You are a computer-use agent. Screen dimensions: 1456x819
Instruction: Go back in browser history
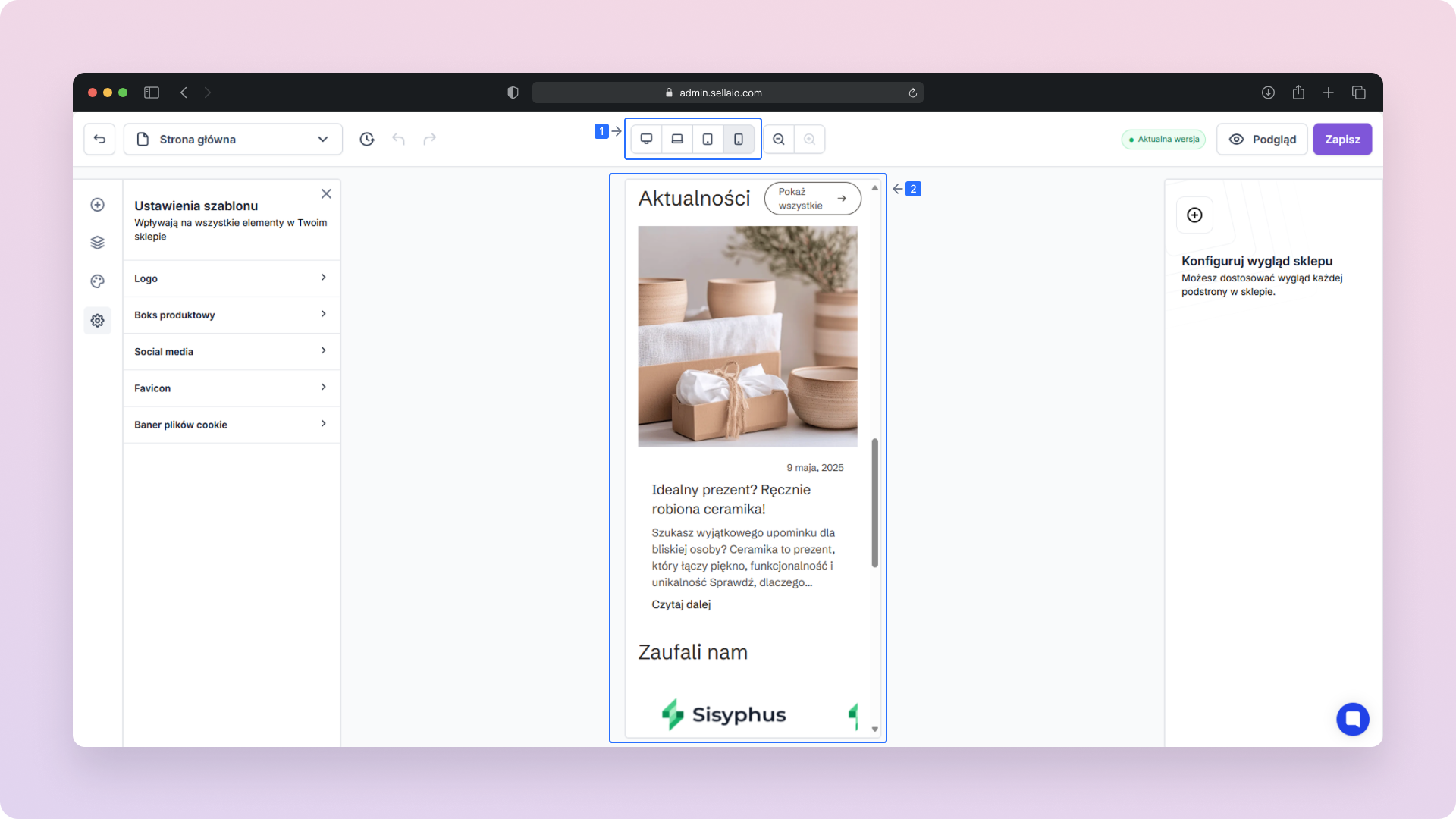coord(184,93)
